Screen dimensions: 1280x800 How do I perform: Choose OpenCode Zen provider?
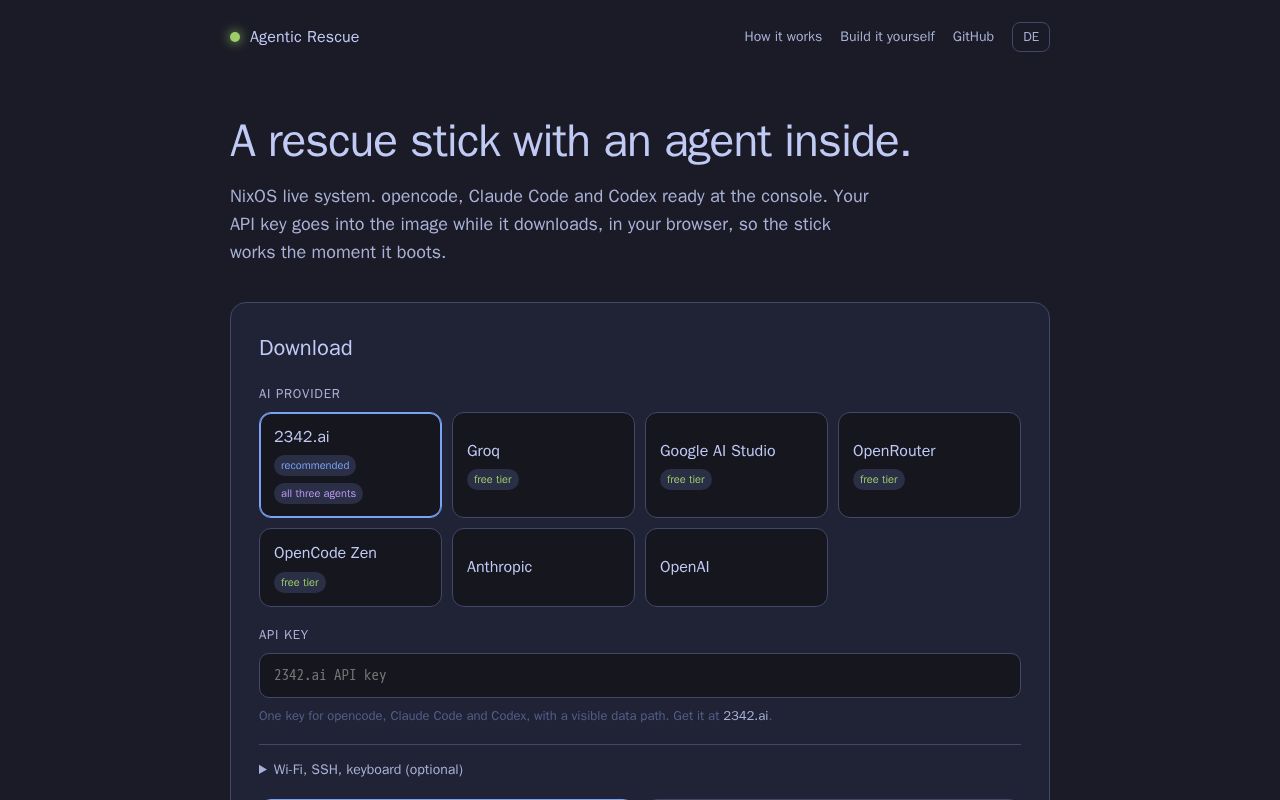pyautogui.click(x=350, y=567)
